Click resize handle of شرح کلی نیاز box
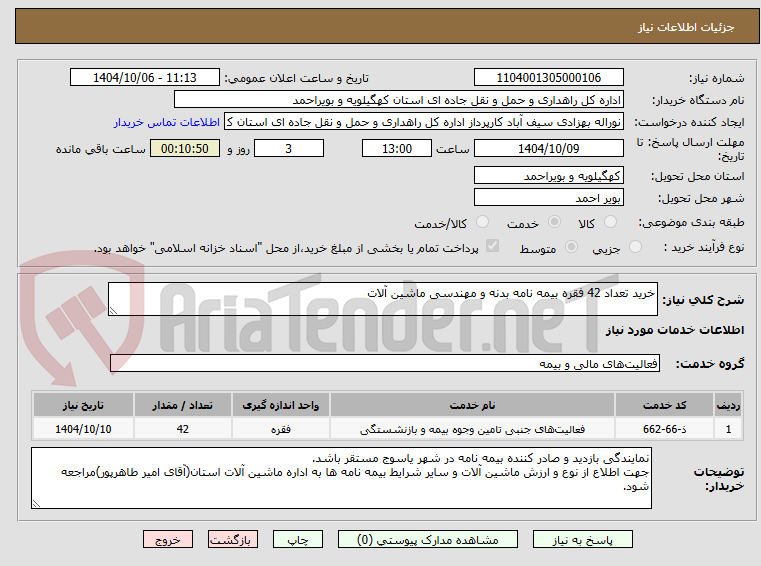The width and height of the screenshot is (761, 566). (x=113, y=311)
